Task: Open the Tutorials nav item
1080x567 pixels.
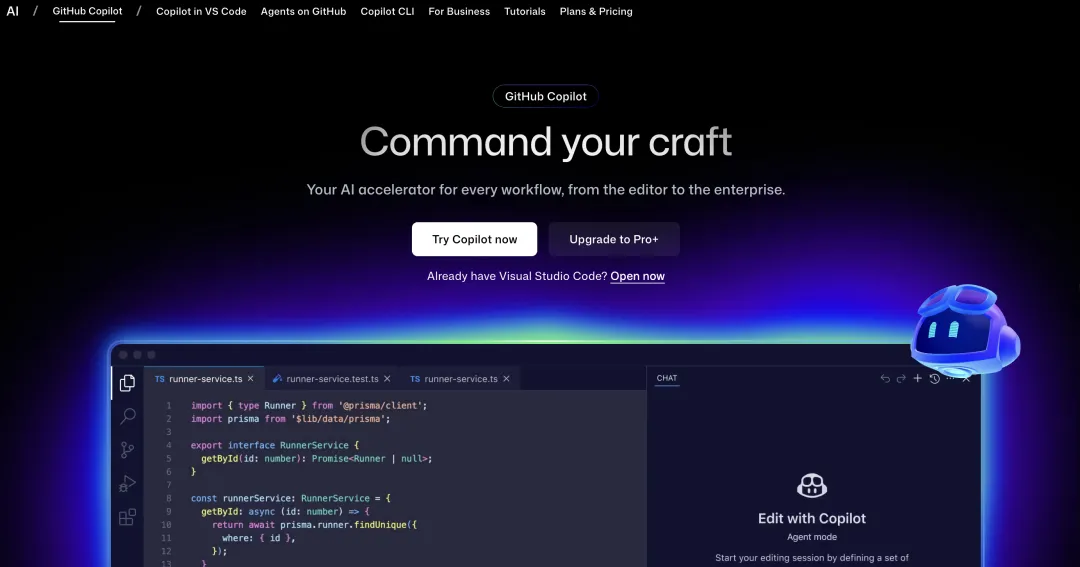Action: pos(525,12)
